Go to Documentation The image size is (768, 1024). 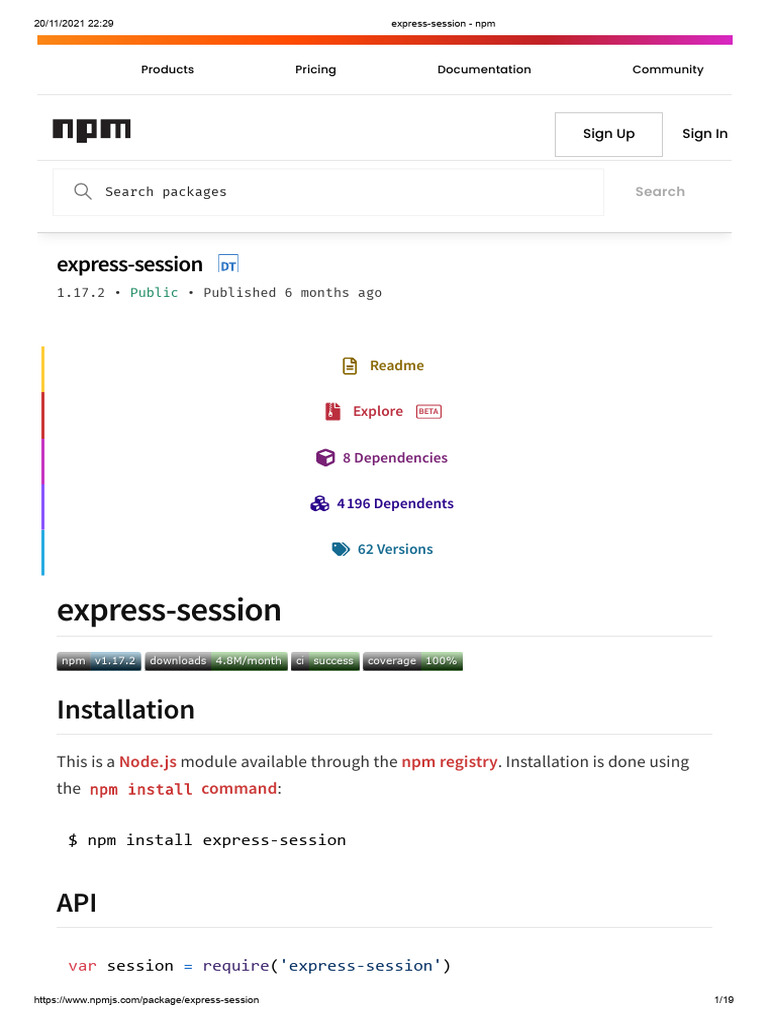[x=484, y=70]
